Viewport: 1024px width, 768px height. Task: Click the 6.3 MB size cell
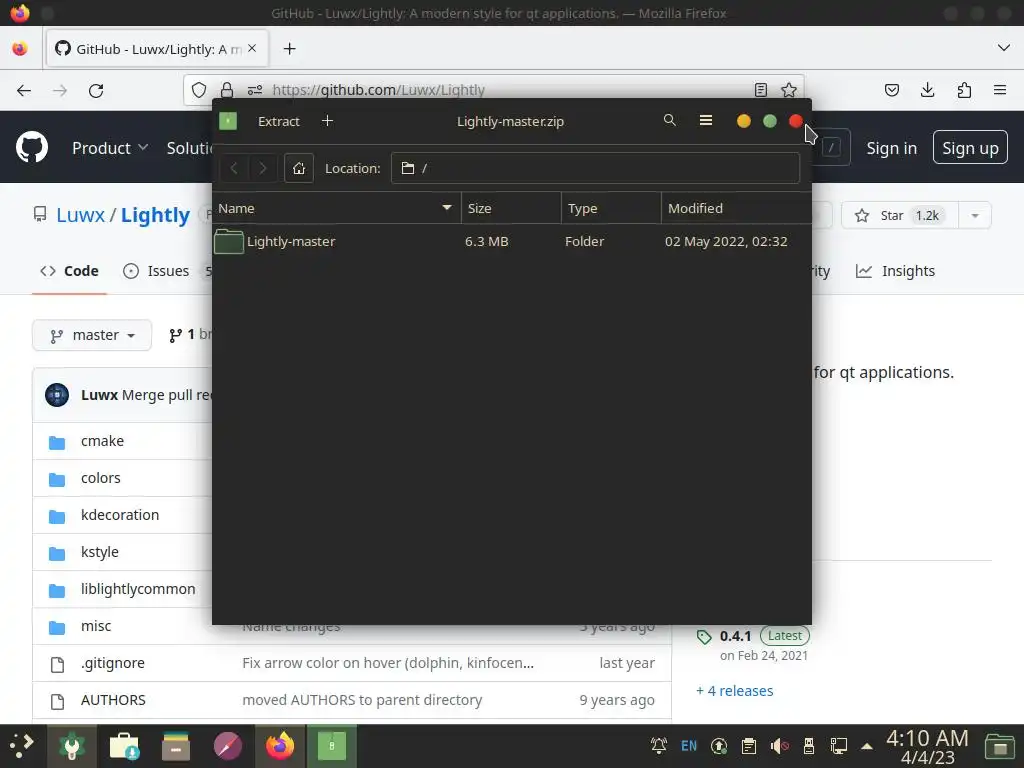pyautogui.click(x=487, y=242)
